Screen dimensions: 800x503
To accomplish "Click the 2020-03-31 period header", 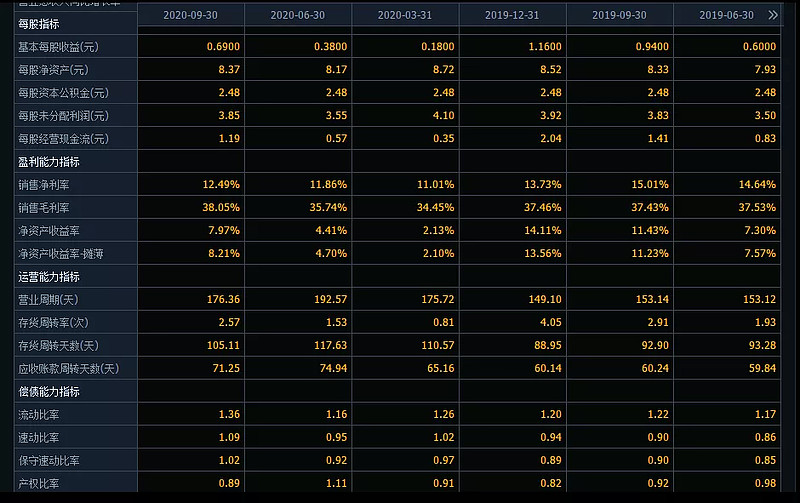I will (x=405, y=16).
